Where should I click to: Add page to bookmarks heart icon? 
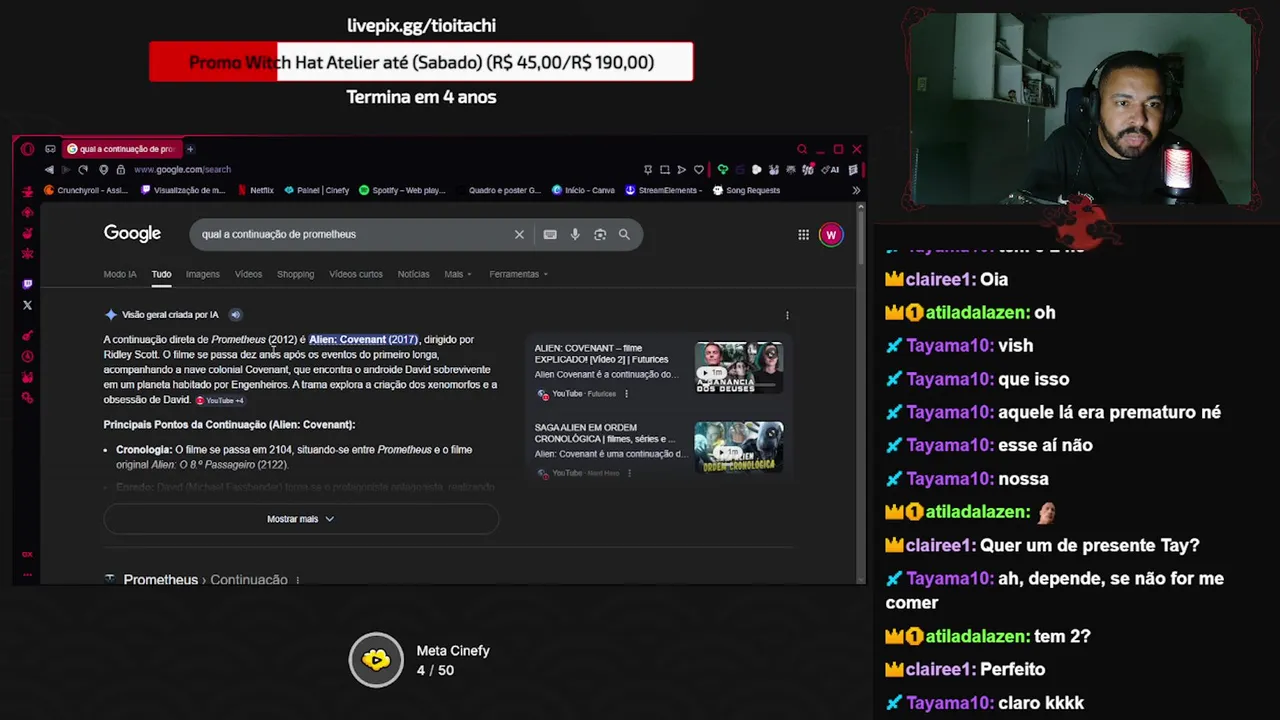699,170
